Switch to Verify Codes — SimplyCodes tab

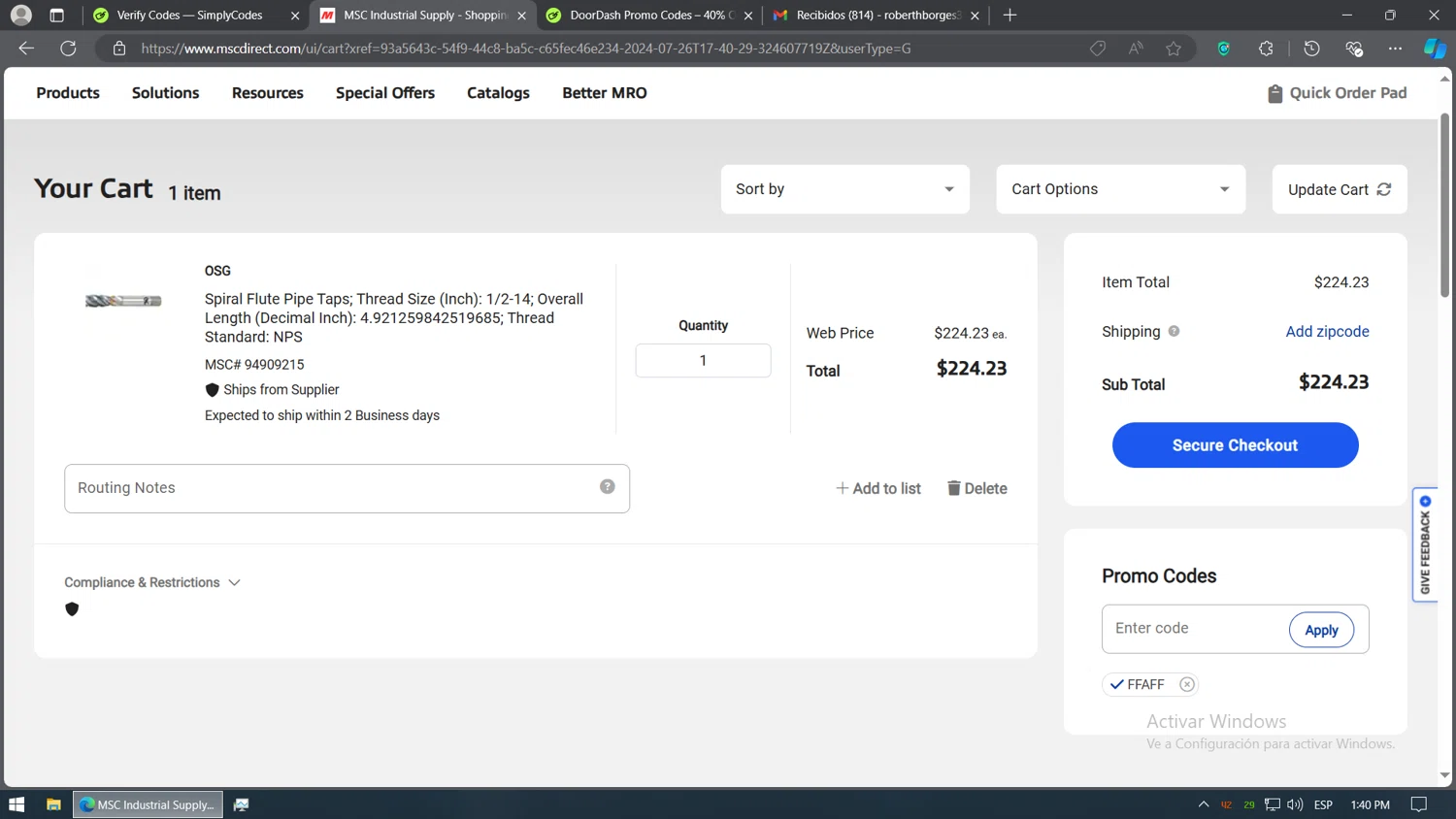tap(194, 16)
